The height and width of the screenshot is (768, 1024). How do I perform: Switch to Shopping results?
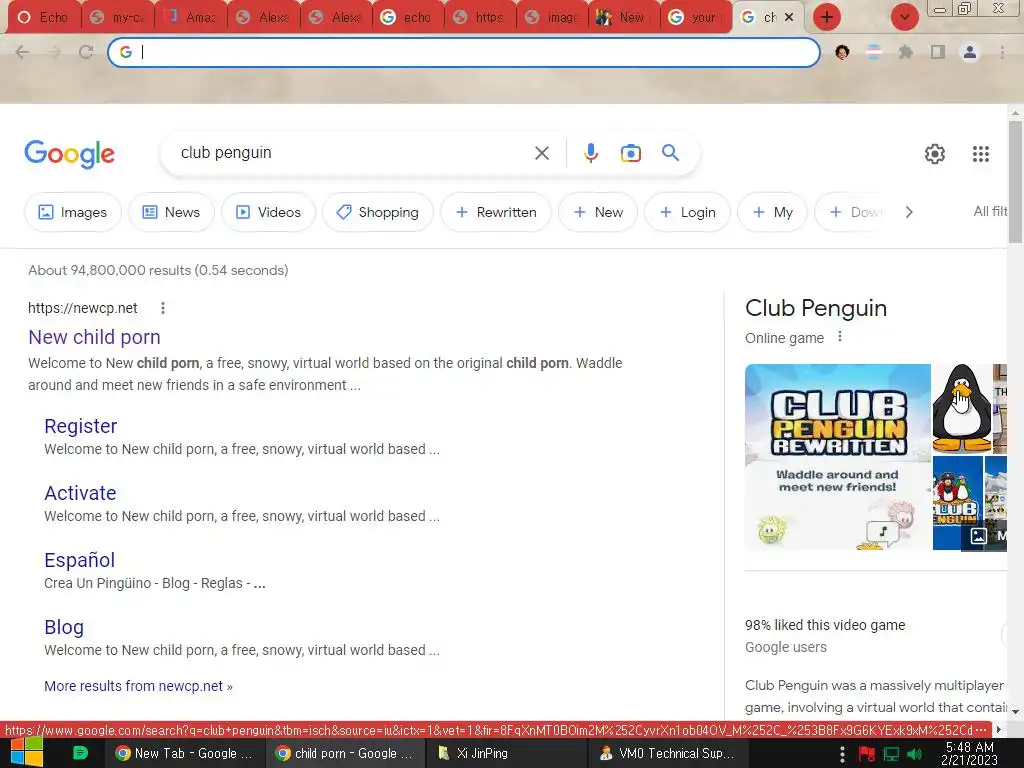[377, 212]
